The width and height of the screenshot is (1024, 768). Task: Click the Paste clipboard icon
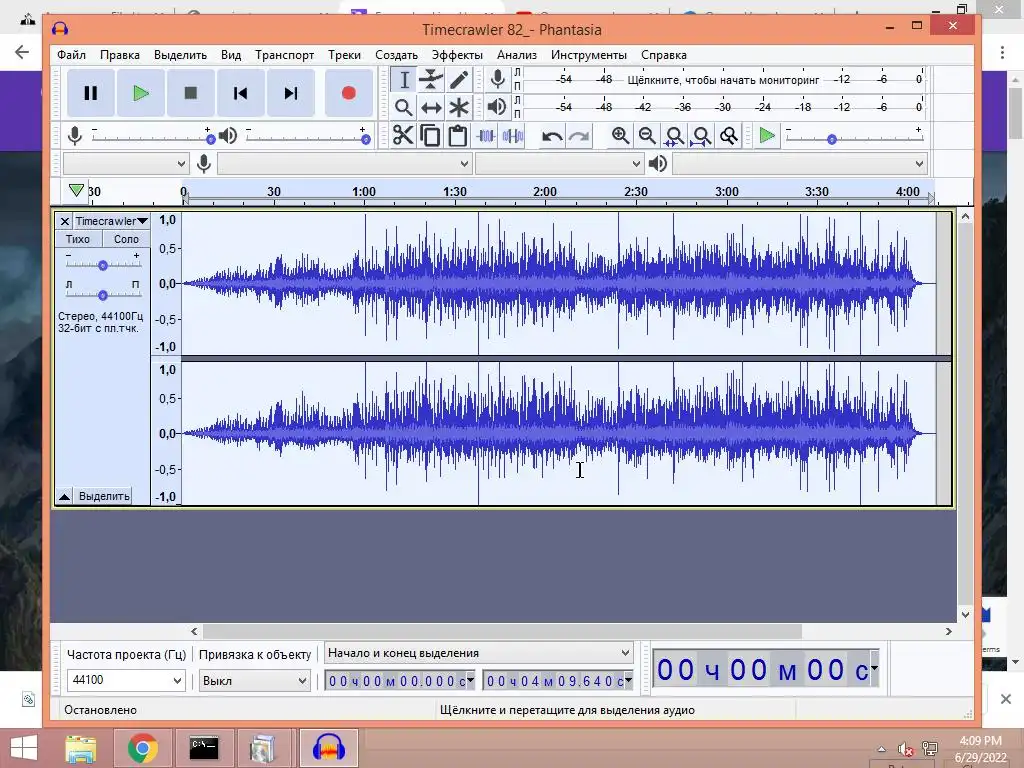[458, 136]
